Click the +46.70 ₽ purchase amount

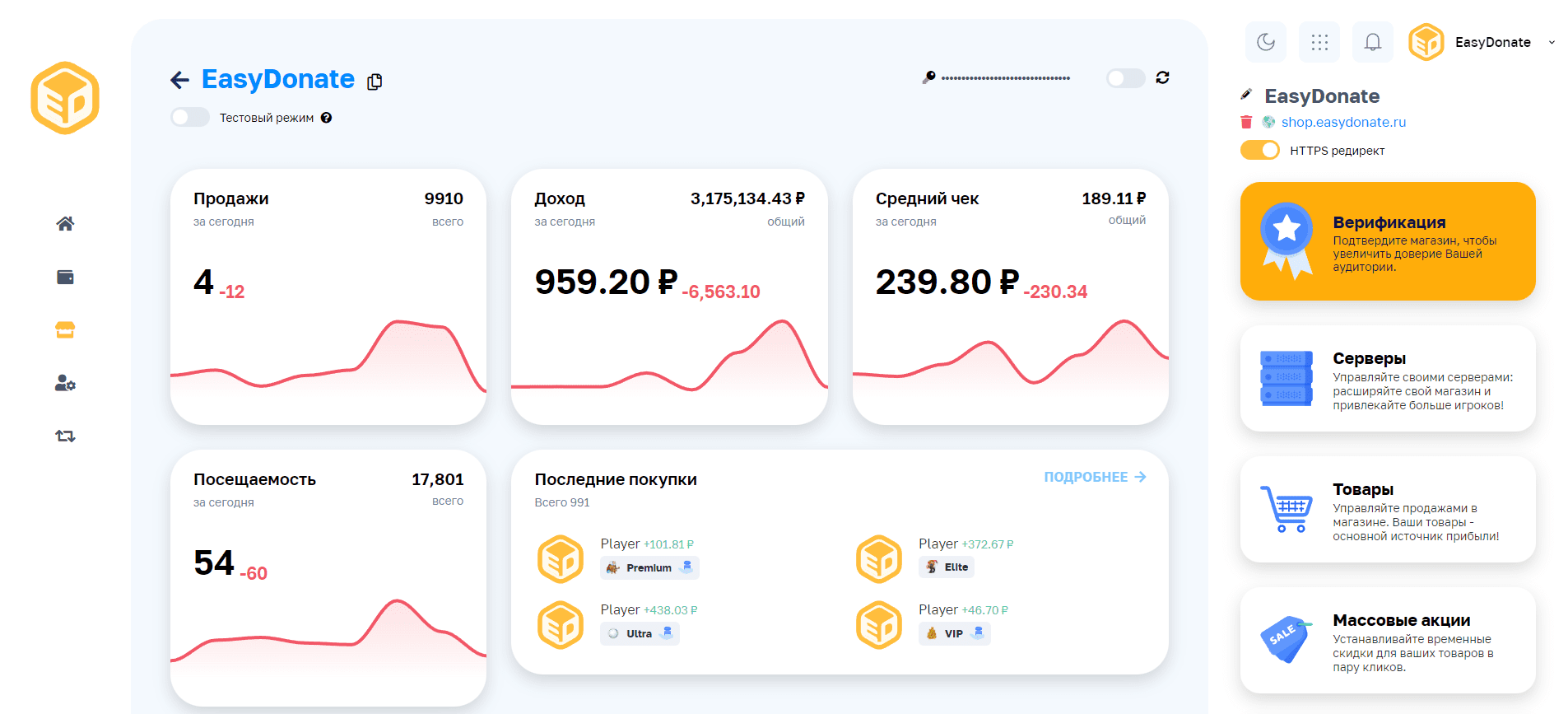(984, 610)
